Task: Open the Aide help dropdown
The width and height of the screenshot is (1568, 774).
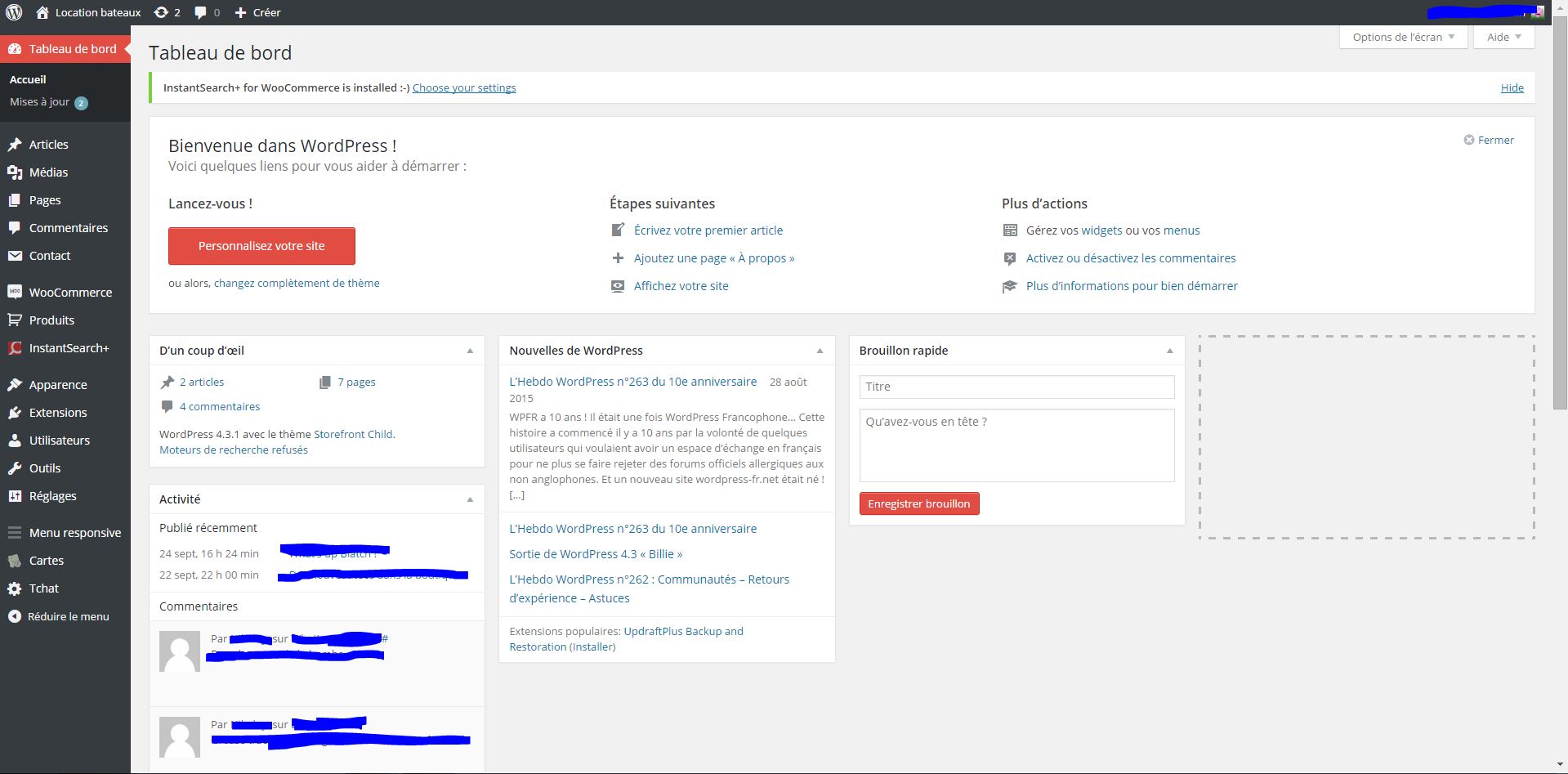Action: coord(1503,38)
